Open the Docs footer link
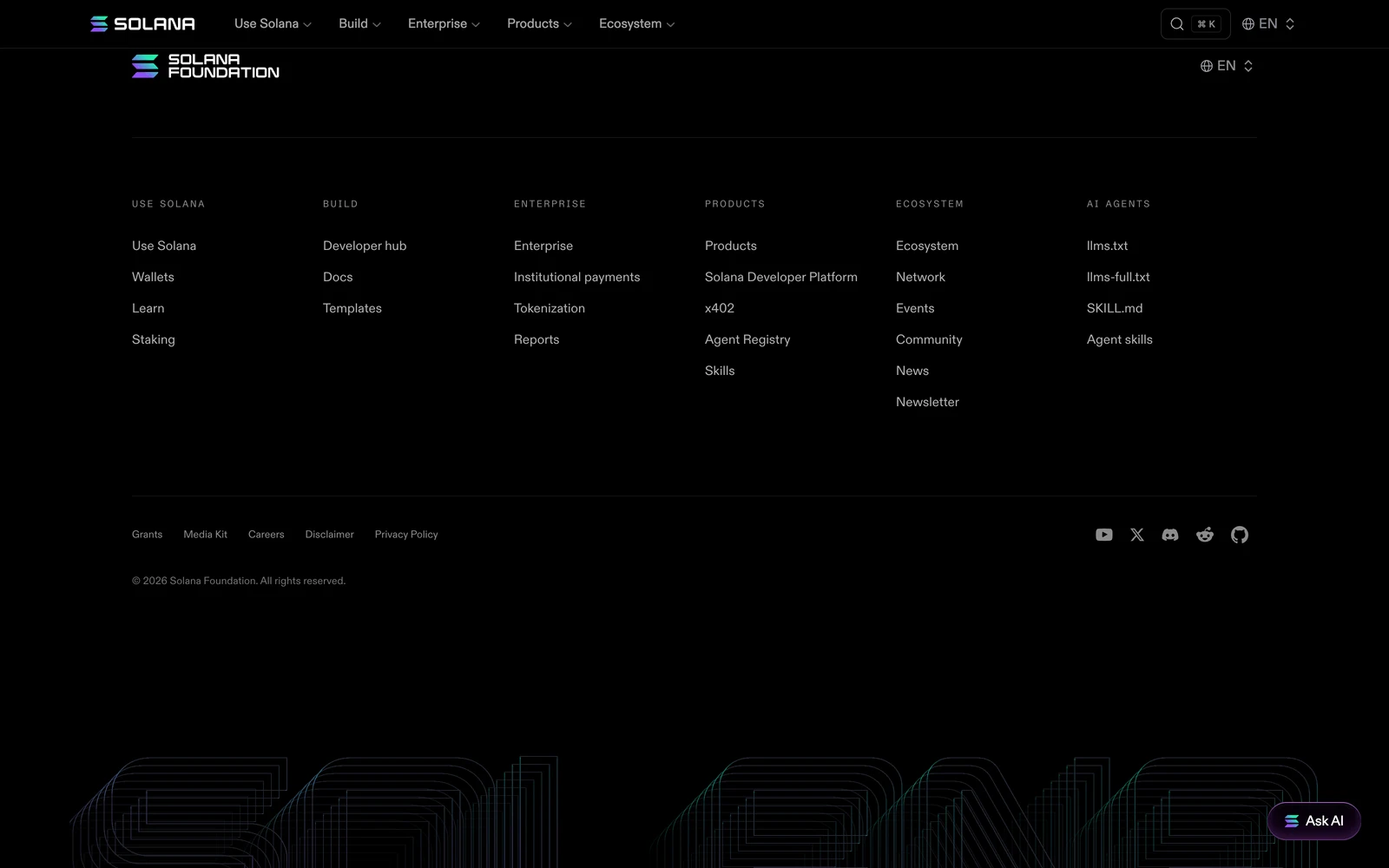The height and width of the screenshot is (868, 1389). (338, 277)
